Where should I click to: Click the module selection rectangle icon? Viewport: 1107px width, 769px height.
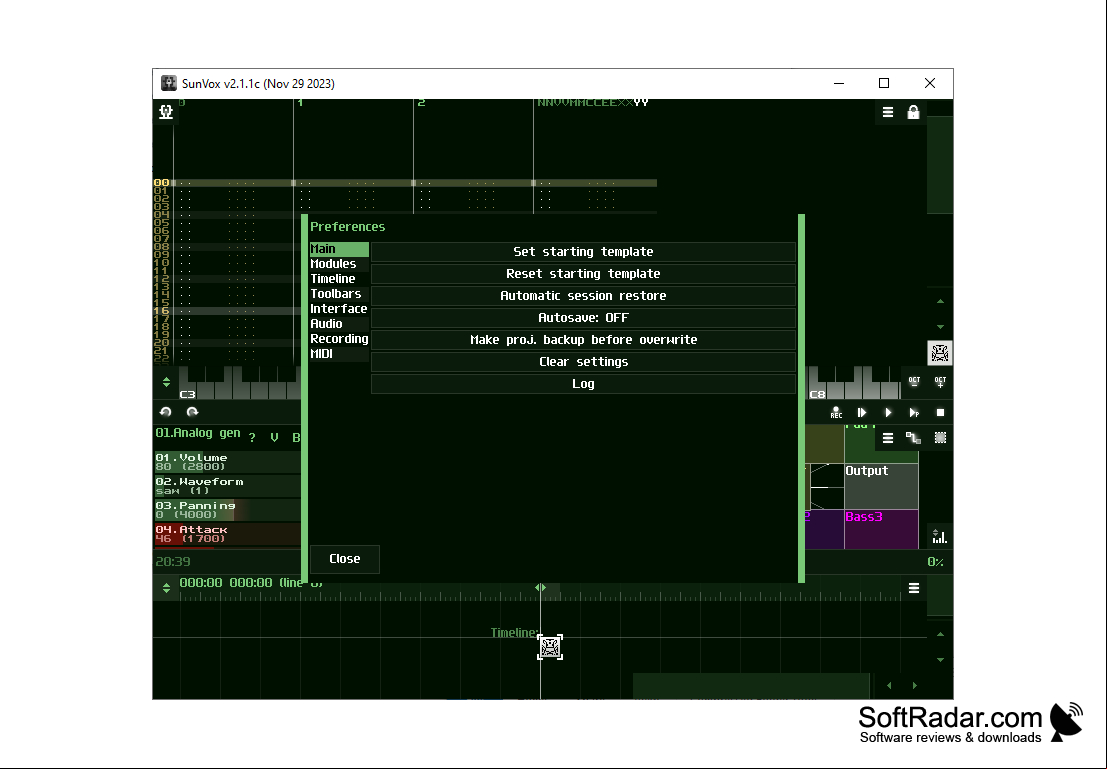point(940,438)
